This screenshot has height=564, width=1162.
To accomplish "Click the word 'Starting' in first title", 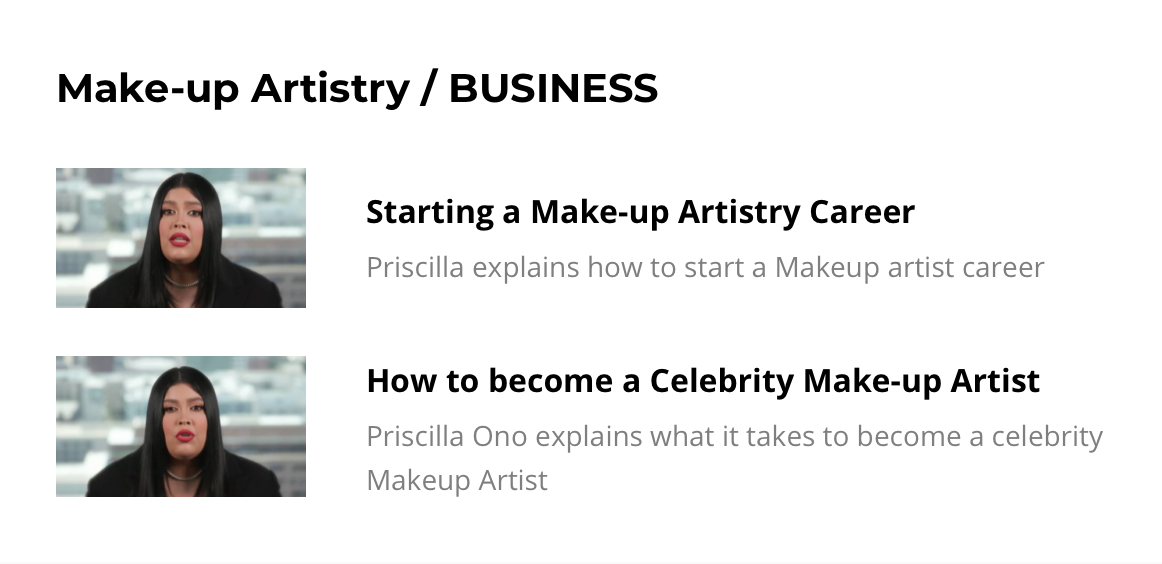I will point(430,212).
